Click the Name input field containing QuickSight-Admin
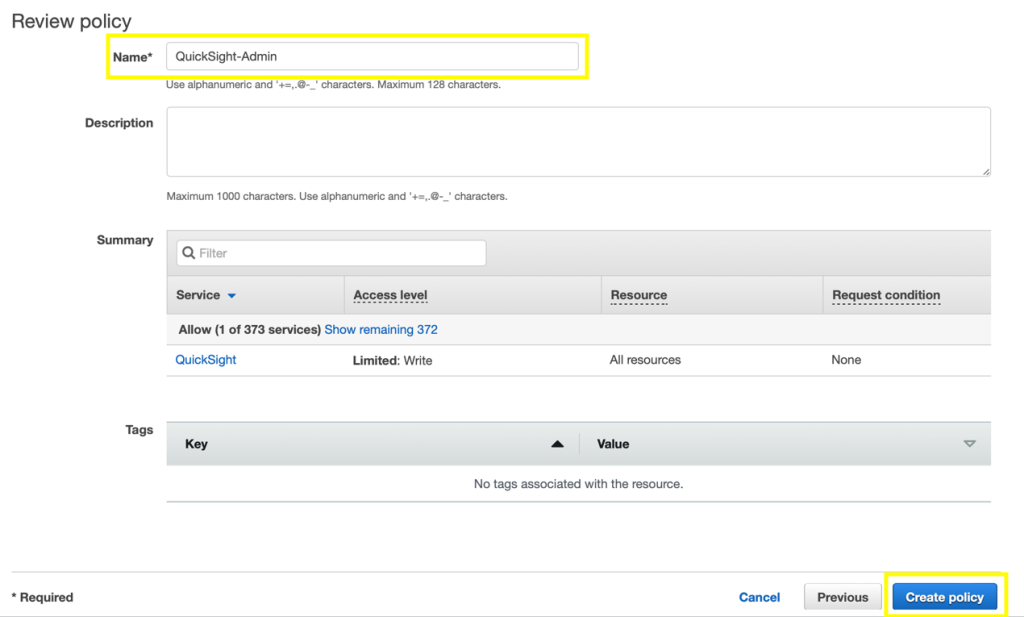 [x=372, y=56]
